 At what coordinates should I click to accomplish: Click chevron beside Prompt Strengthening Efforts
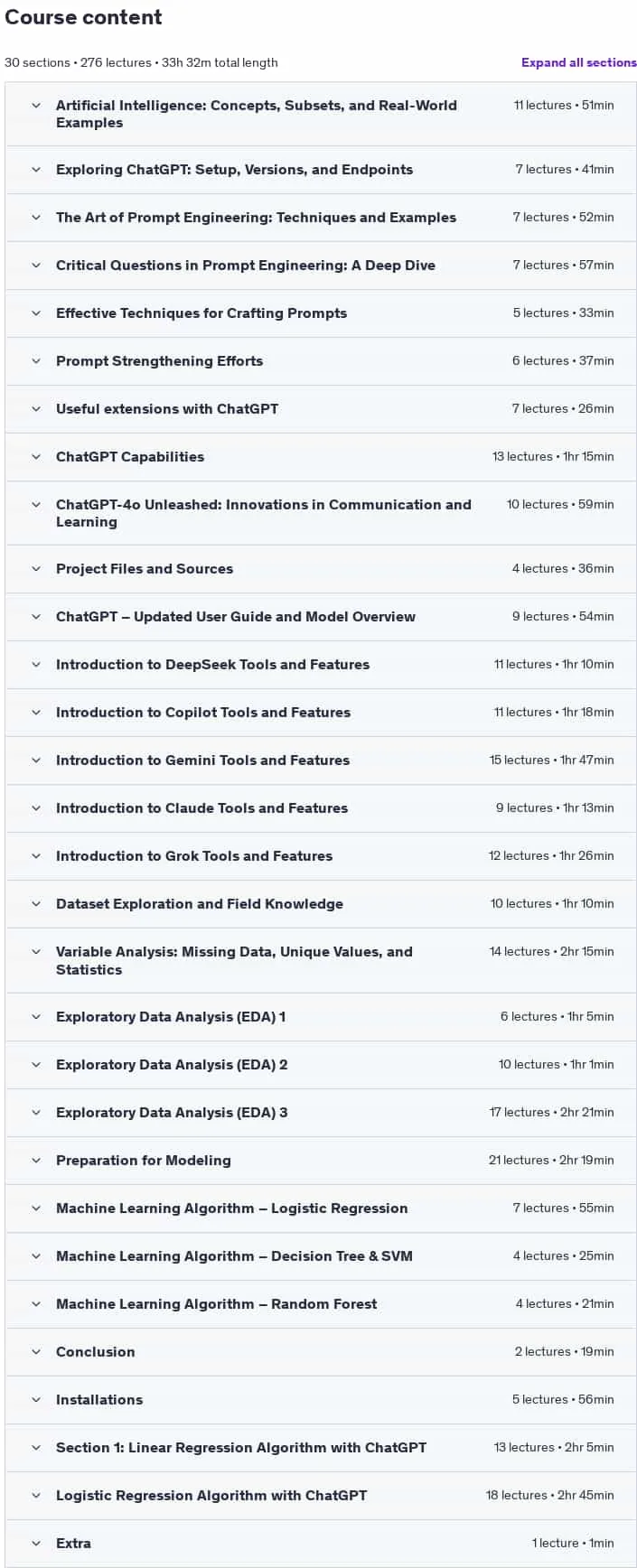pyautogui.click(x=36, y=361)
